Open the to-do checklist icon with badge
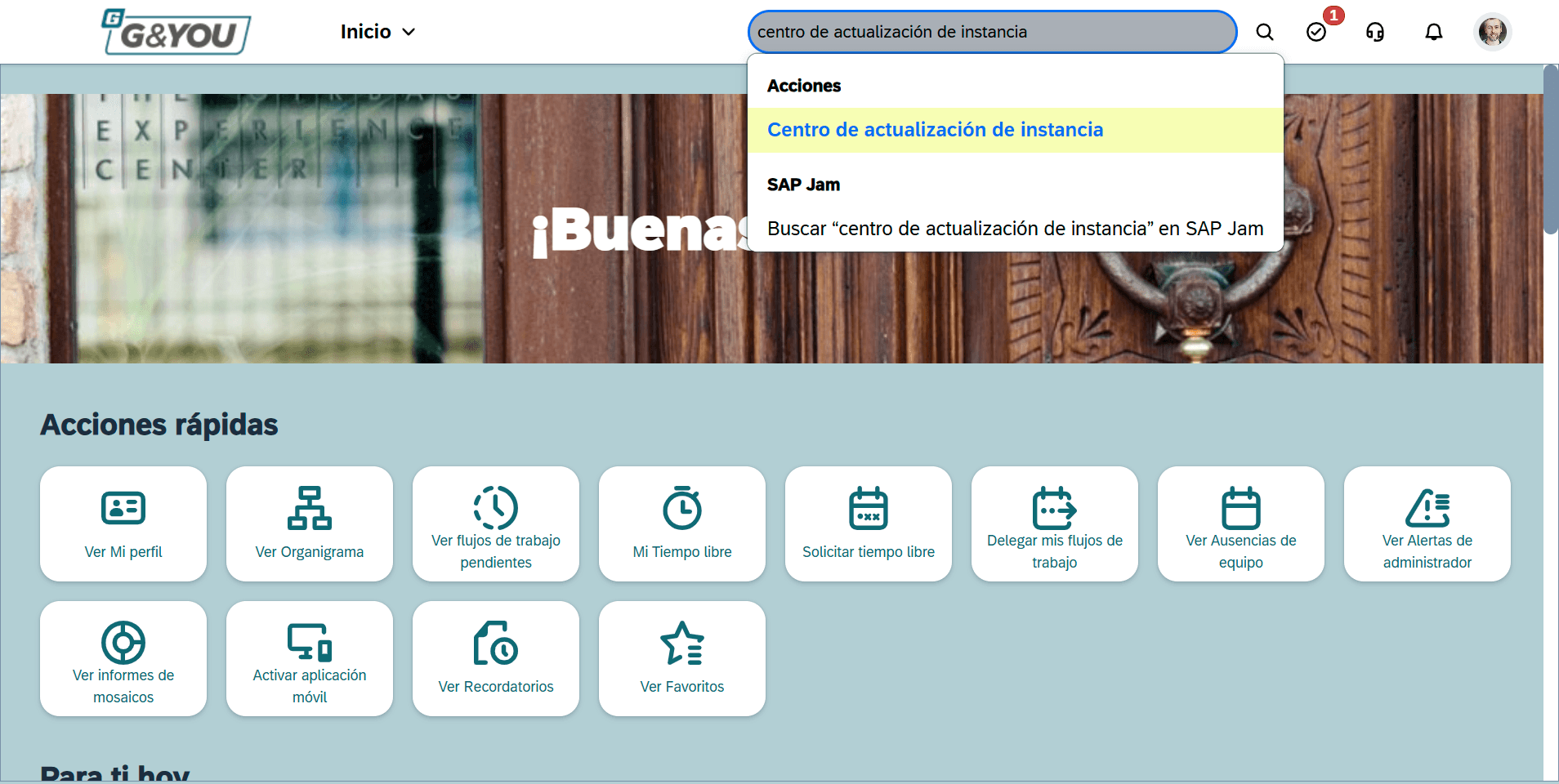This screenshot has width=1559, height=784. point(1316,32)
